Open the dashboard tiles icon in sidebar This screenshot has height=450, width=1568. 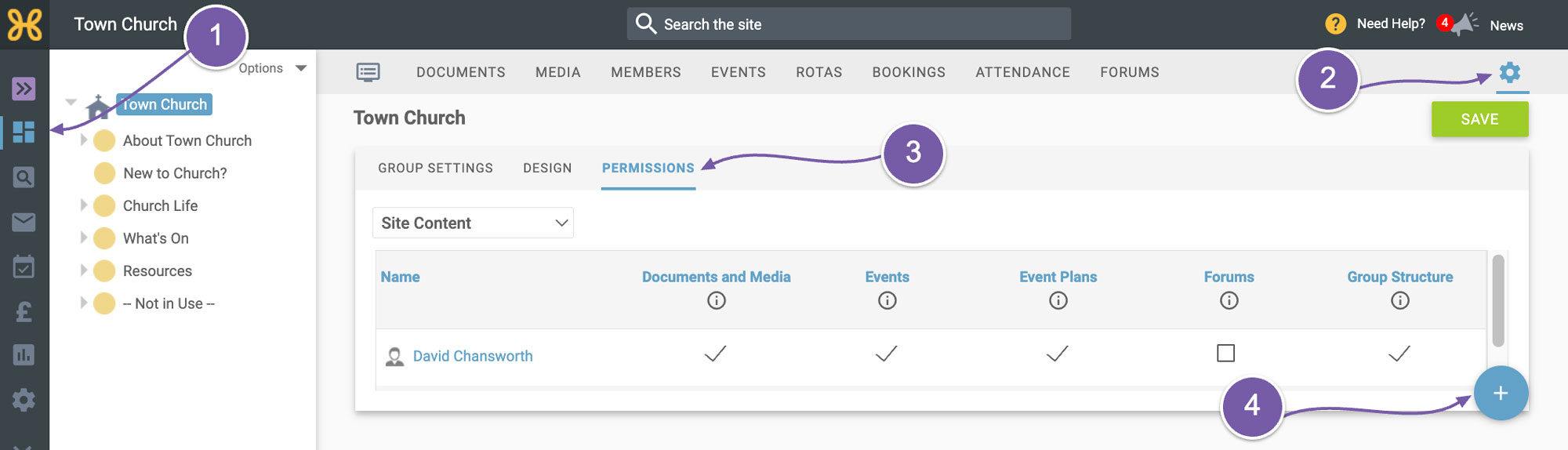pos(24,132)
